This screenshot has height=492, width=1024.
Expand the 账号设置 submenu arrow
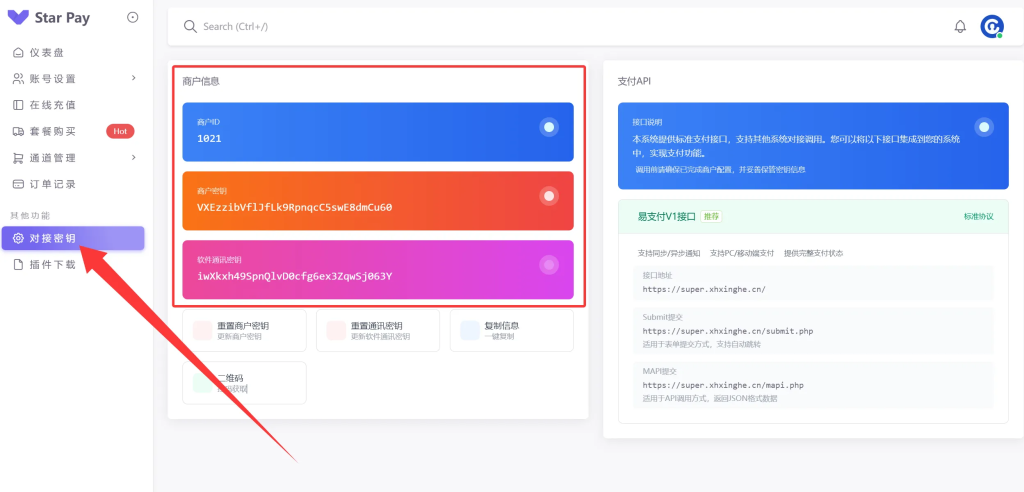click(x=134, y=79)
